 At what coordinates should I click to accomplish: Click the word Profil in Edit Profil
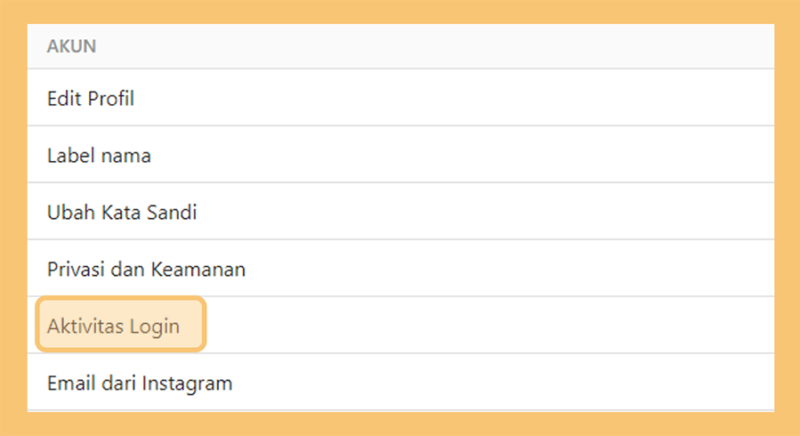click(x=111, y=98)
